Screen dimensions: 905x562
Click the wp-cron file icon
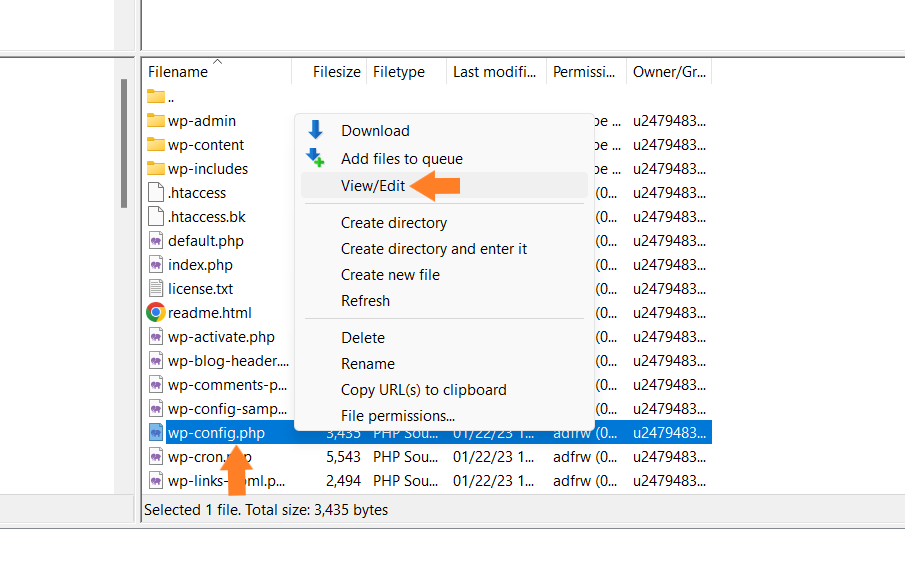pos(156,456)
